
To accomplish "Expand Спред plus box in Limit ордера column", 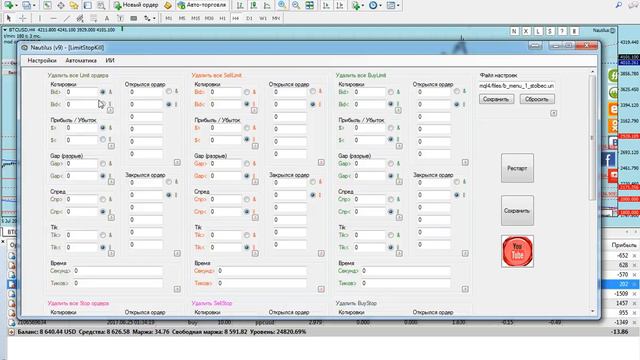I will tap(111, 218).
